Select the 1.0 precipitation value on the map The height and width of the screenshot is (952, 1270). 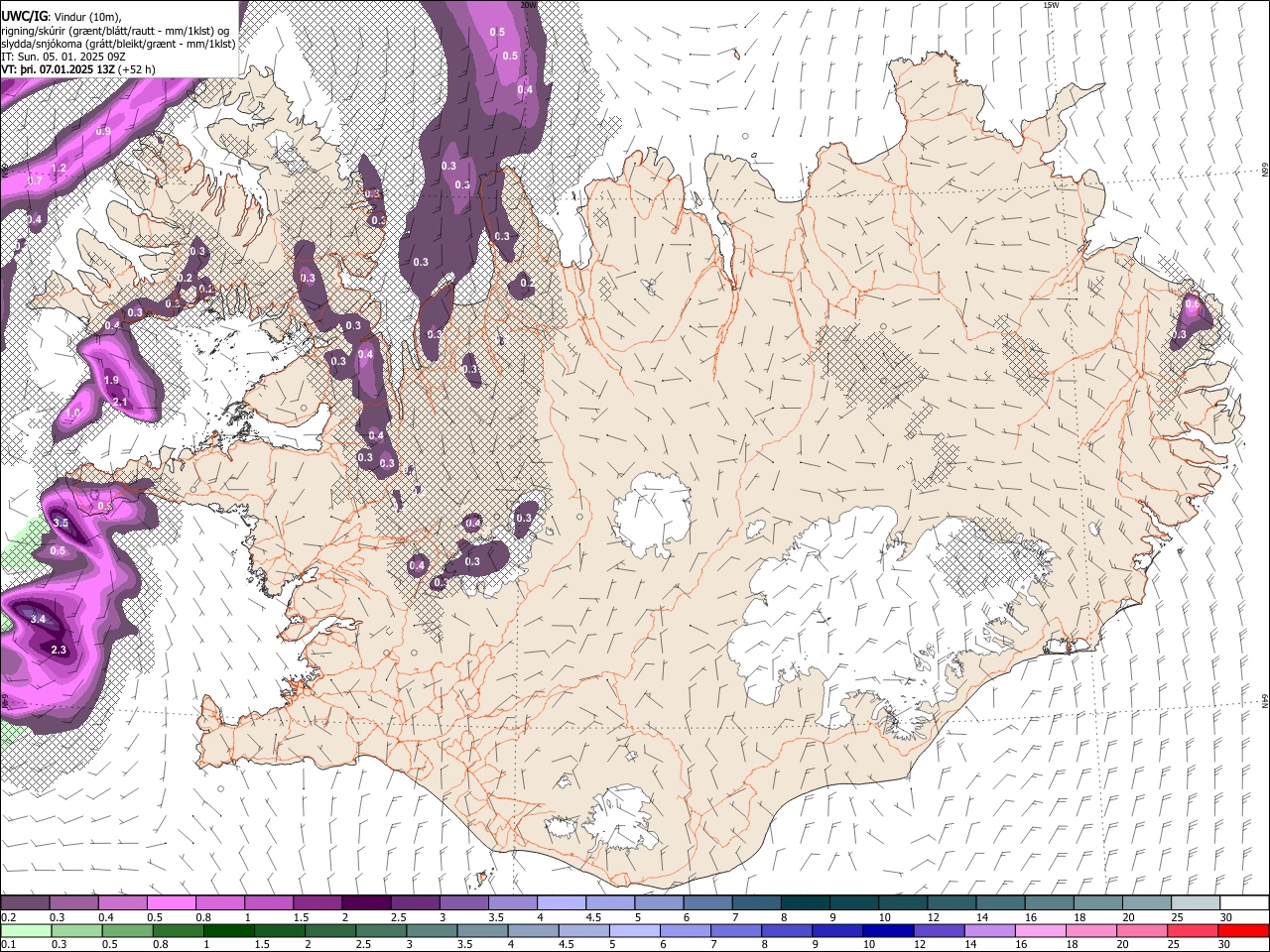pyautogui.click(x=72, y=414)
